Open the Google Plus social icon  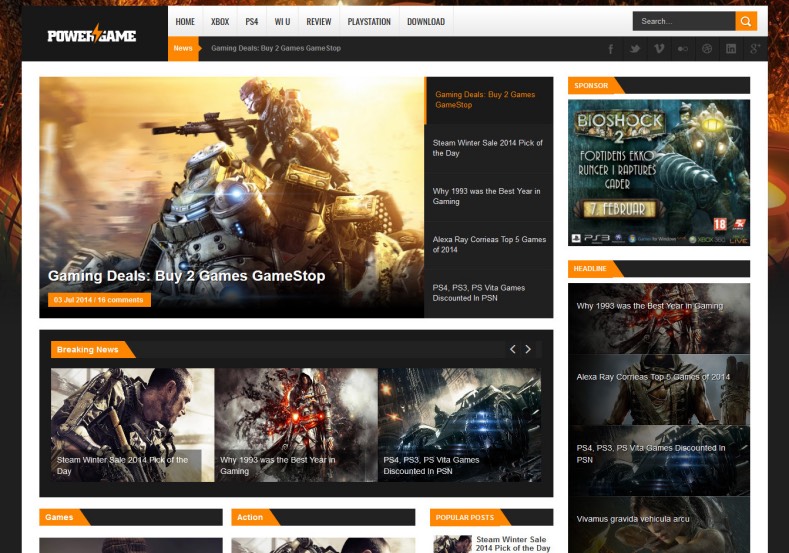755,49
